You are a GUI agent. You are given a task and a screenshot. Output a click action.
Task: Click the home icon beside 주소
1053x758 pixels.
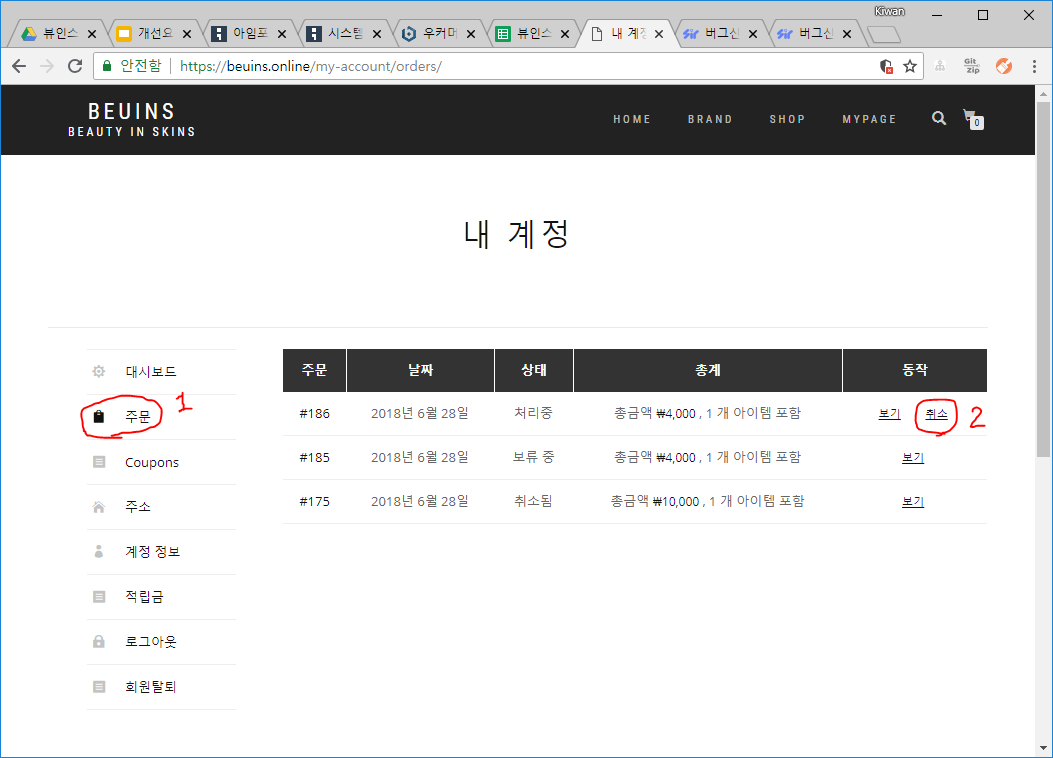99,507
